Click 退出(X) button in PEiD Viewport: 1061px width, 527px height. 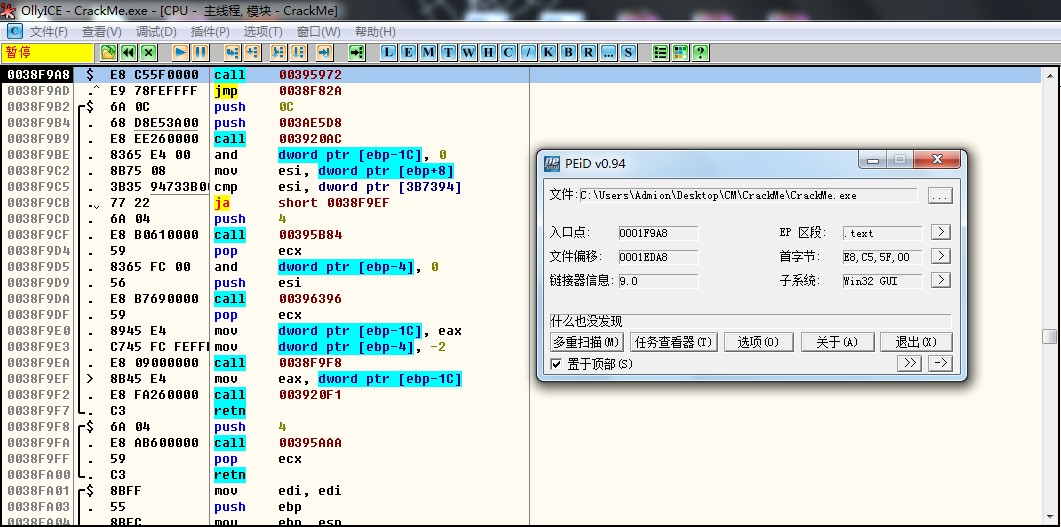pos(917,342)
